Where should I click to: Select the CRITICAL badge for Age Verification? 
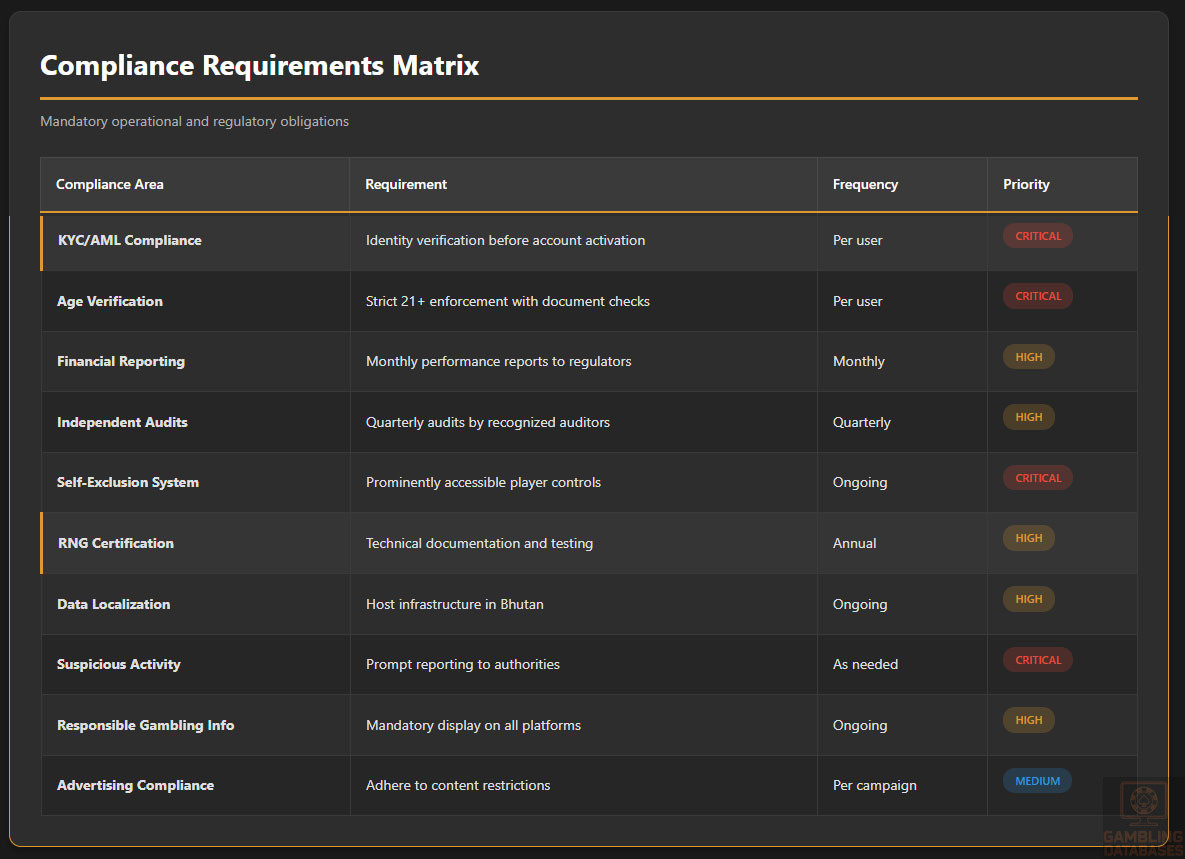(1037, 296)
